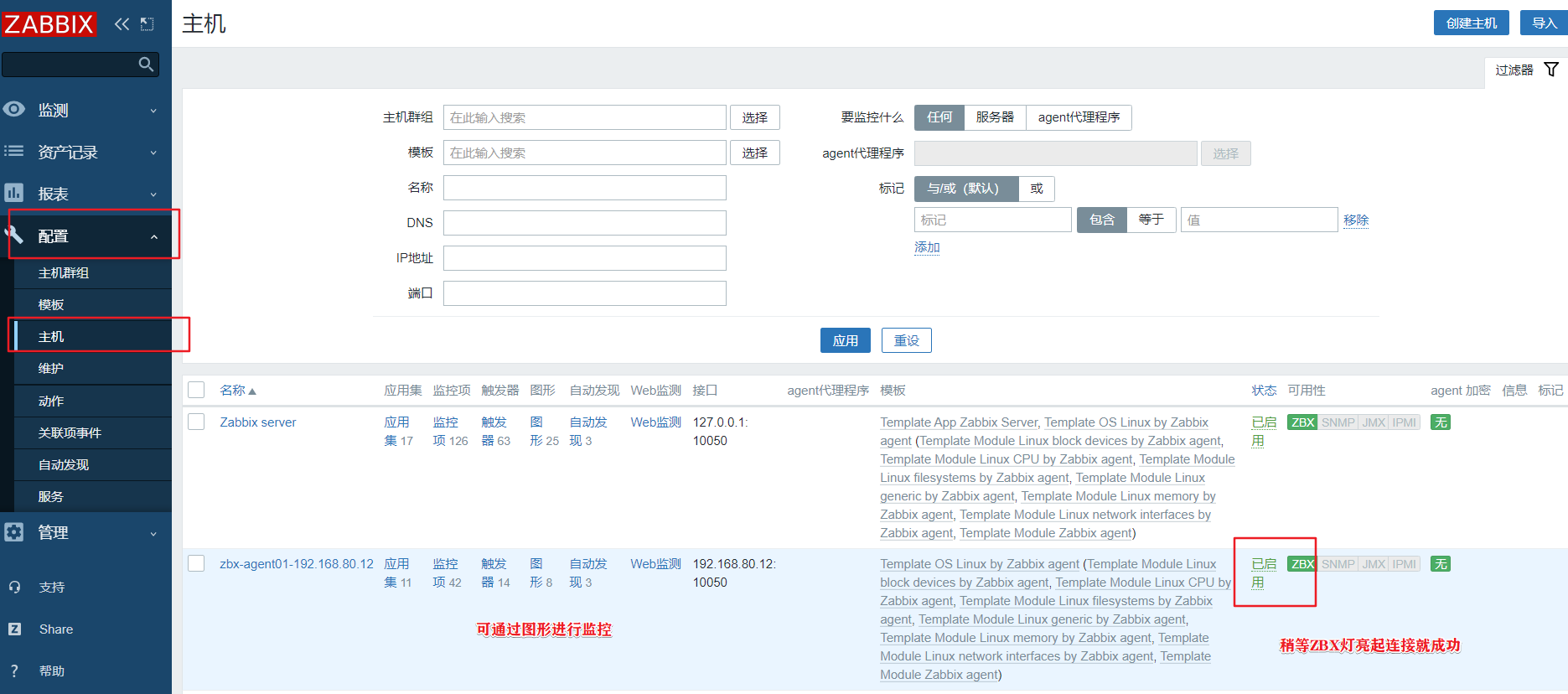
Task: Collapse the 配置 menu chevron
Action: coord(153,237)
